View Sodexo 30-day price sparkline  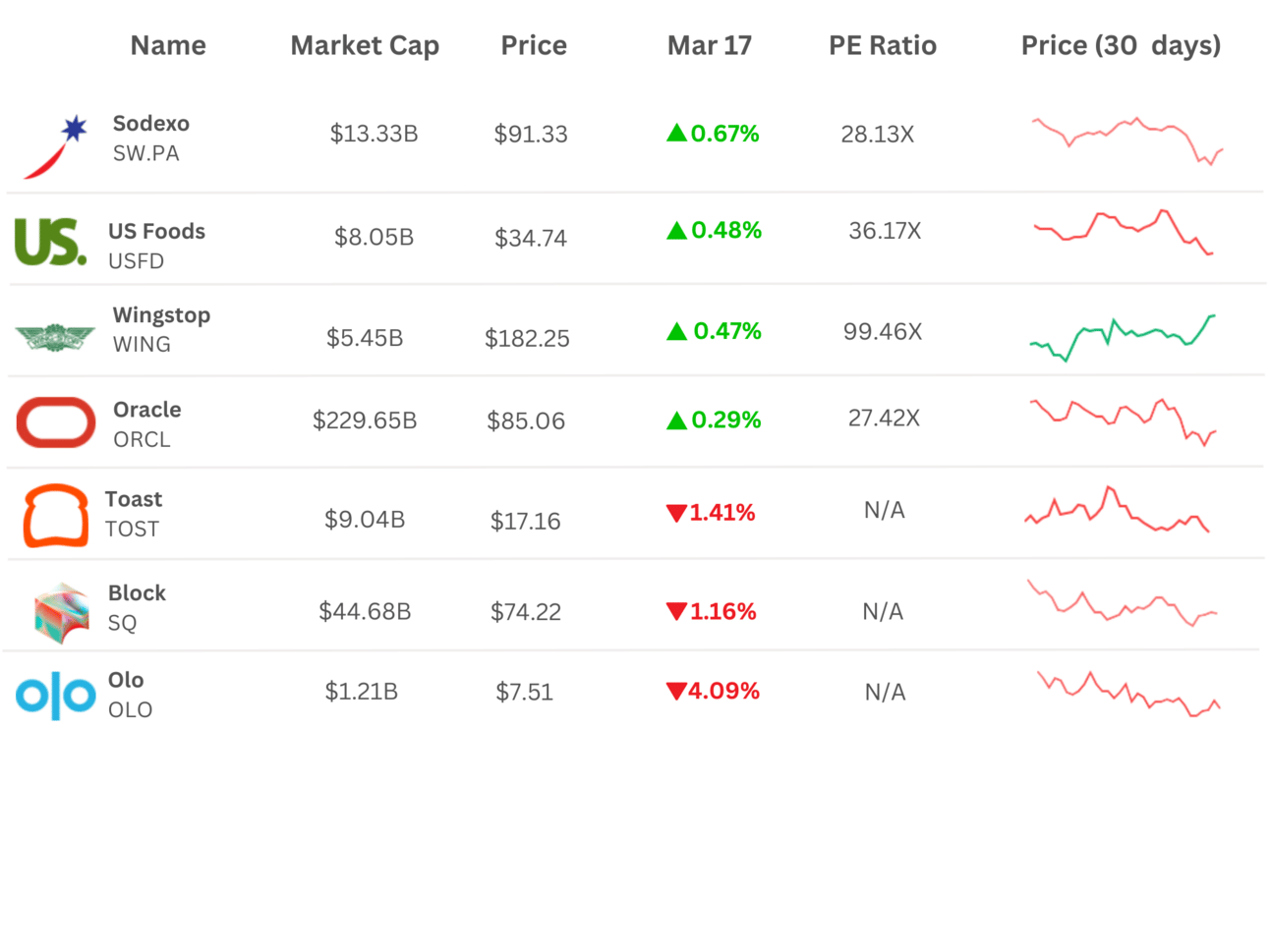(1127, 140)
